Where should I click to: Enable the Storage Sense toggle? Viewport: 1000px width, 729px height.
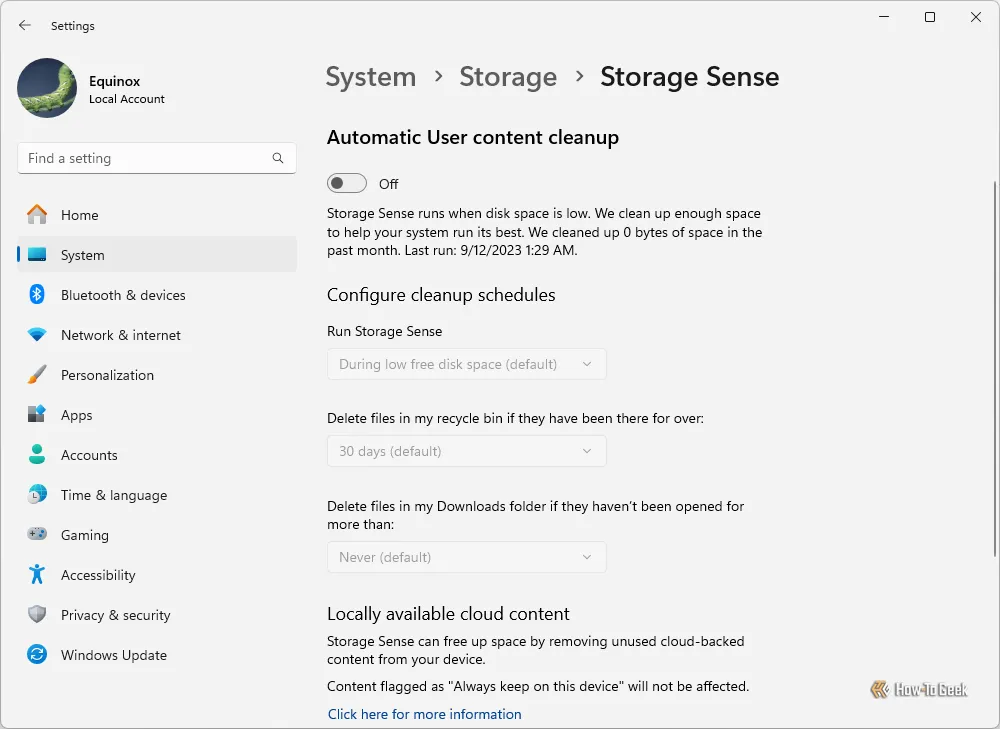coord(346,183)
